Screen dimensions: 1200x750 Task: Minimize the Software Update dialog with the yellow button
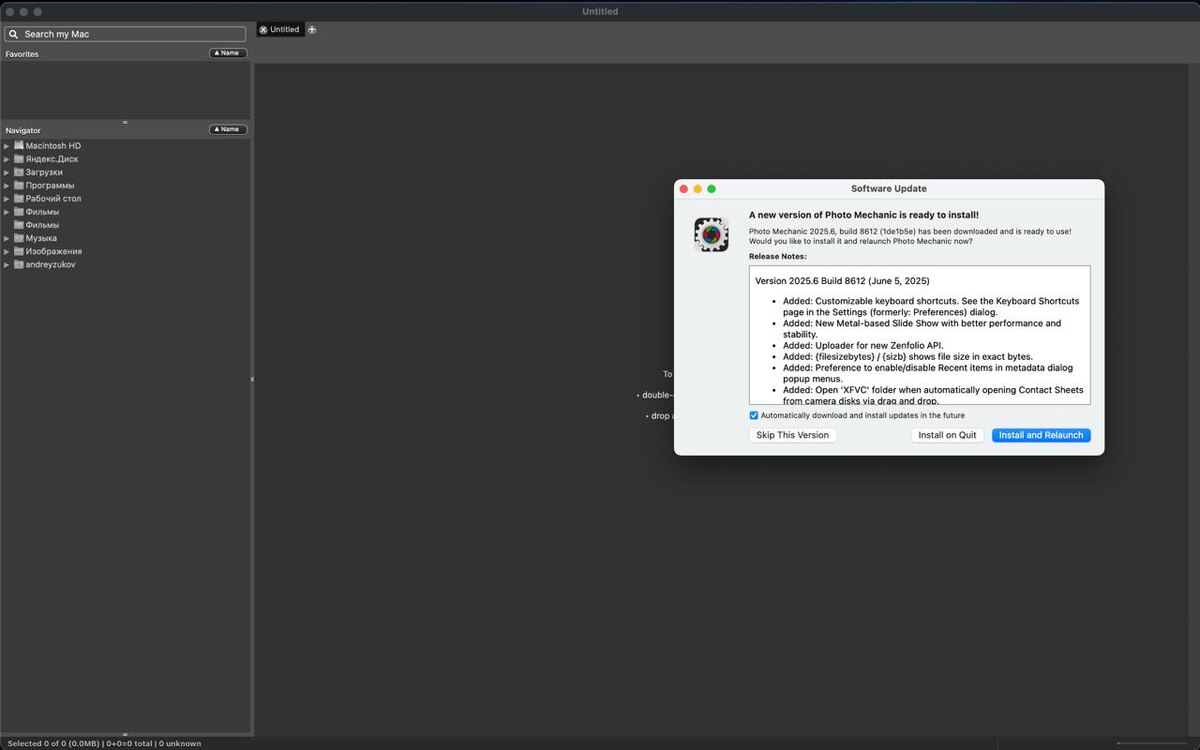pos(698,189)
